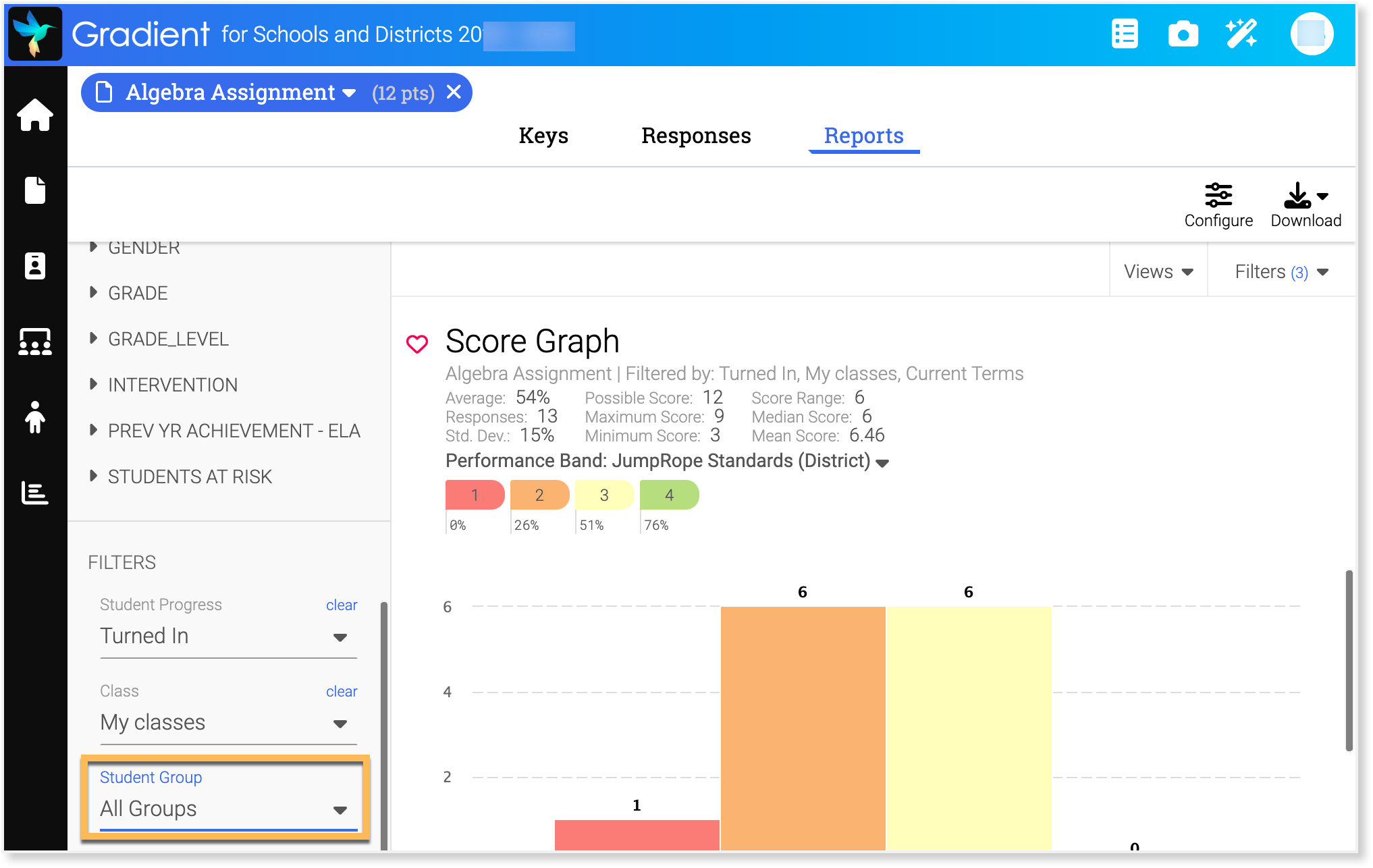Viewport: 1373px width, 868px height.
Task: Click the 76% band threshold label
Action: coord(656,525)
